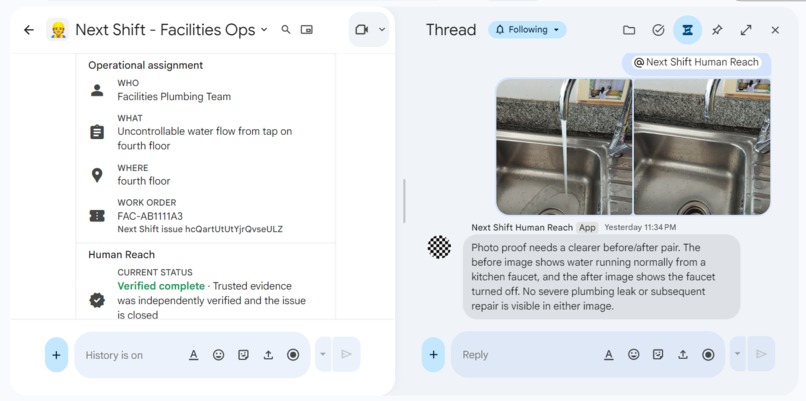Open the faucet turned off after photo
Image resolution: width=806 pixels, height=401 pixels.
point(702,147)
